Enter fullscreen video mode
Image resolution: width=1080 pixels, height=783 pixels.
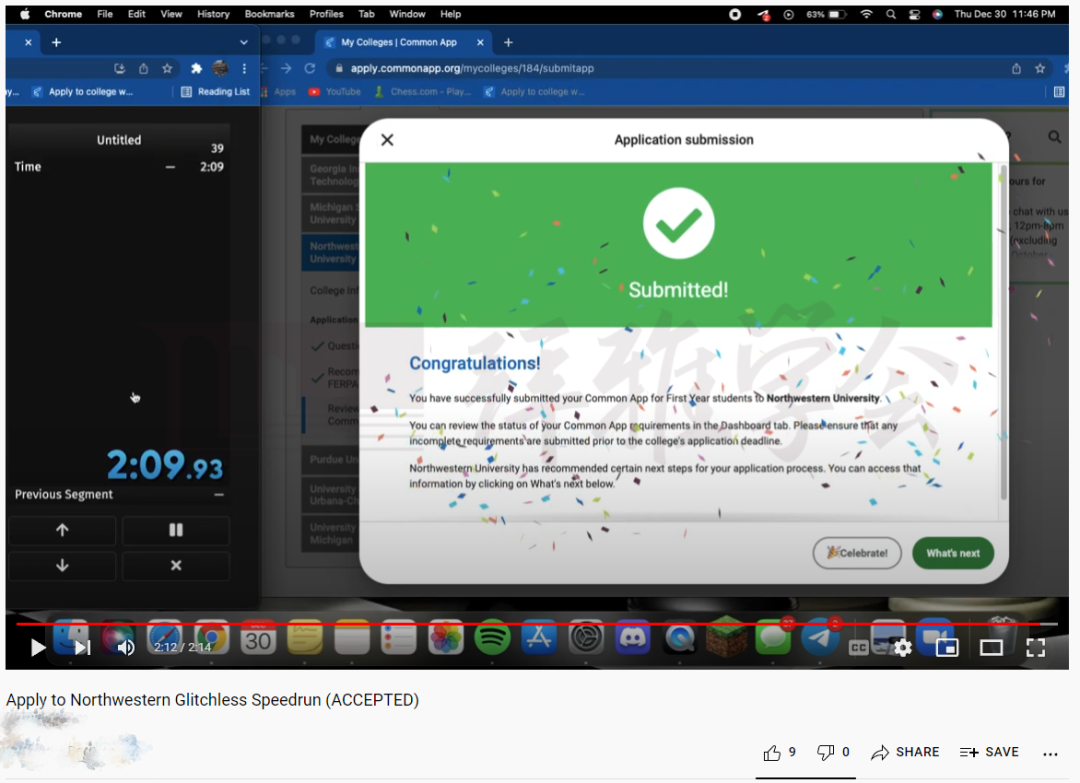pyautogui.click(x=1035, y=647)
